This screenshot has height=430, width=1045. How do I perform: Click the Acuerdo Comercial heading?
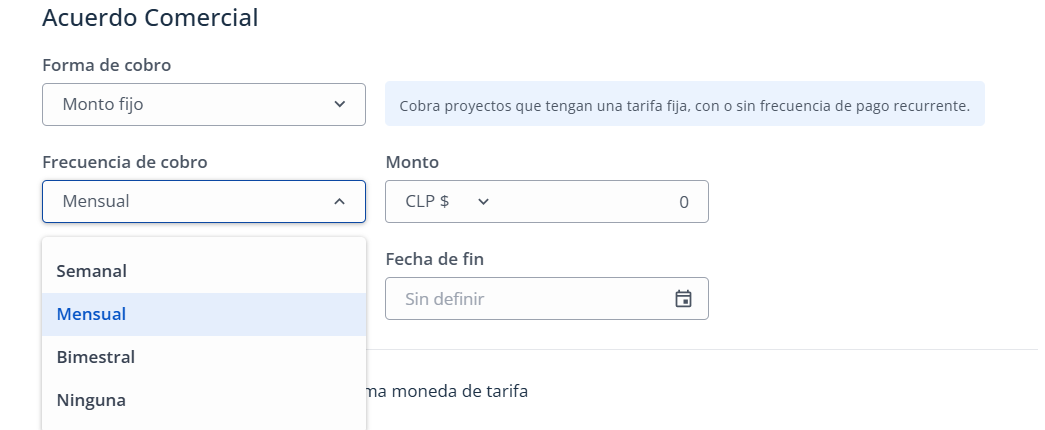click(150, 18)
